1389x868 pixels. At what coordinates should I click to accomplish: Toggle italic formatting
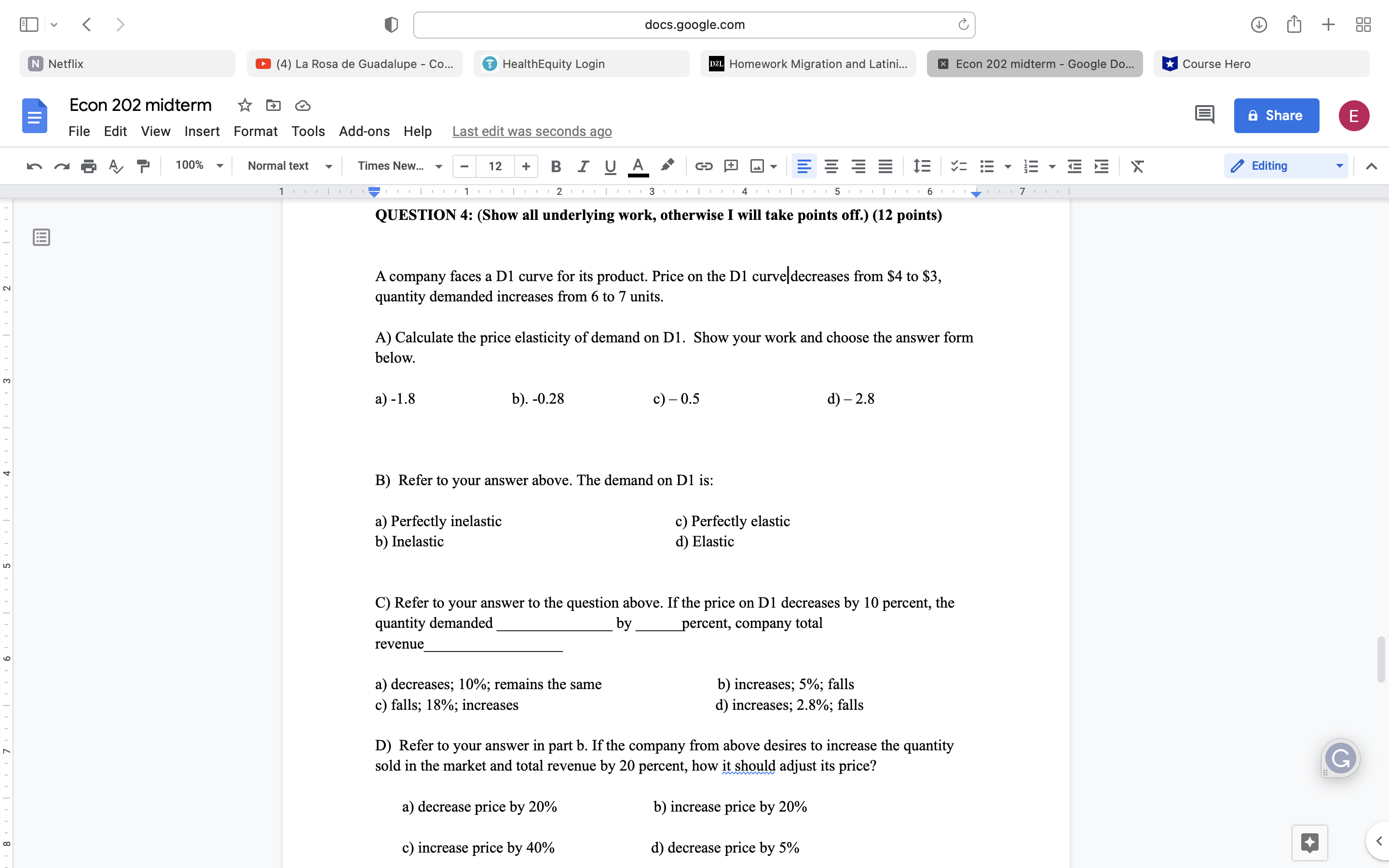pos(583,166)
